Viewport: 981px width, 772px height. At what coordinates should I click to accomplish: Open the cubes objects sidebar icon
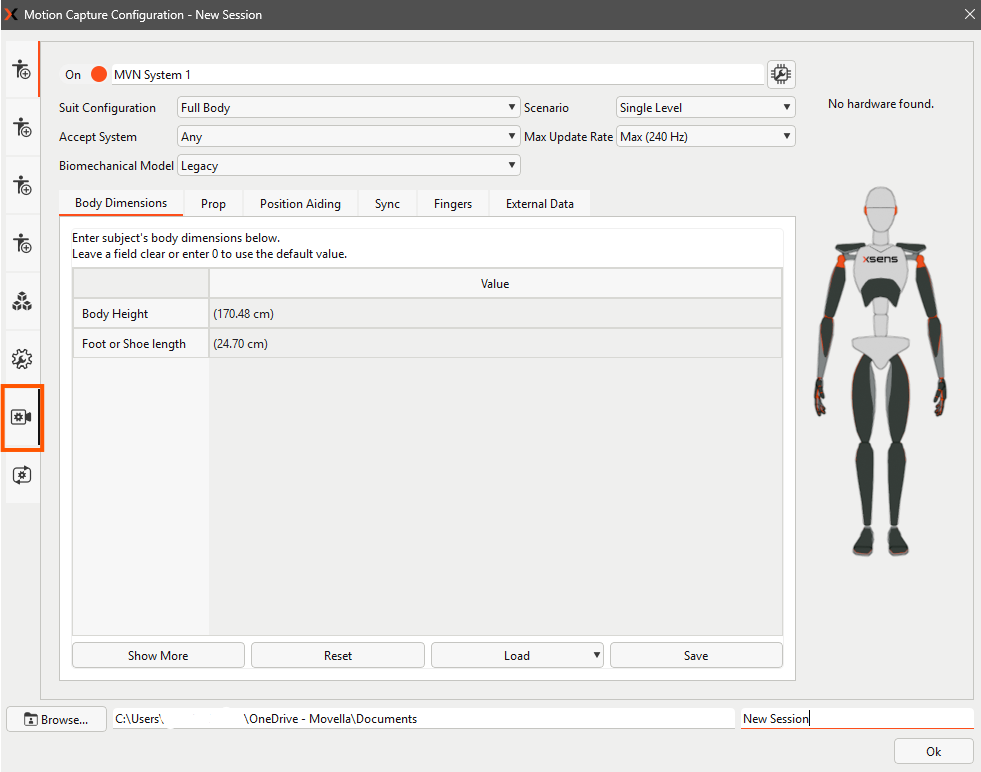[x=22, y=302]
